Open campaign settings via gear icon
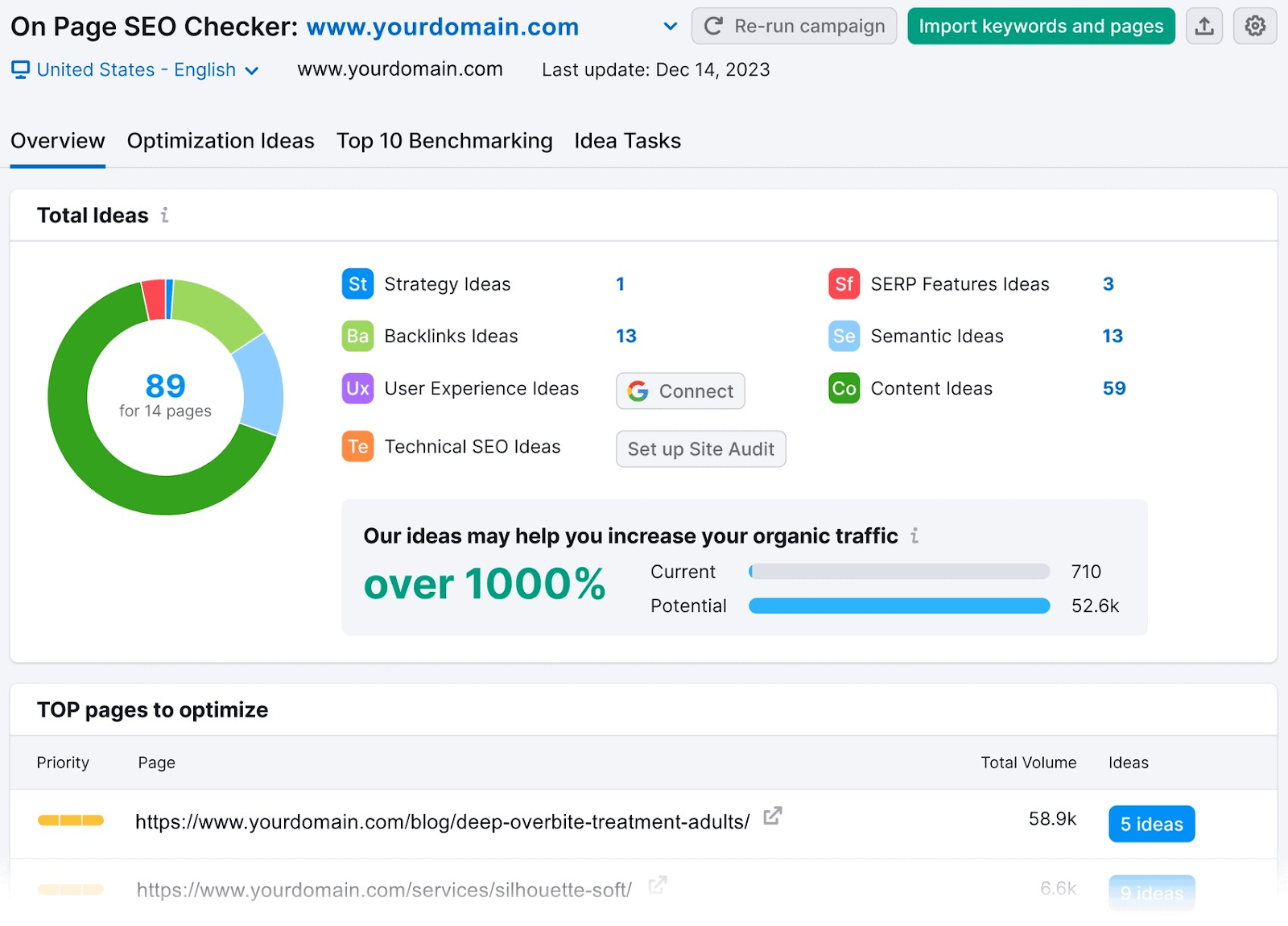Screen dimensions: 1288x926 pos(1254,26)
